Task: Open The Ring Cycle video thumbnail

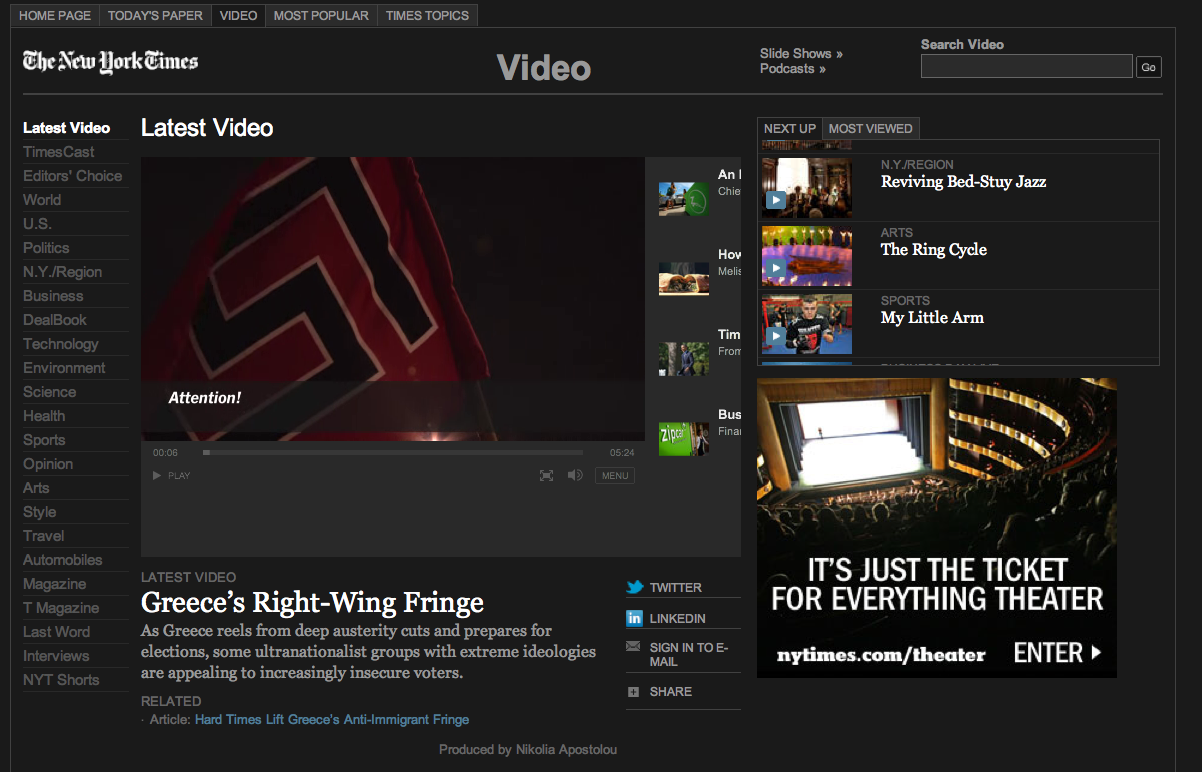Action: 807,256
